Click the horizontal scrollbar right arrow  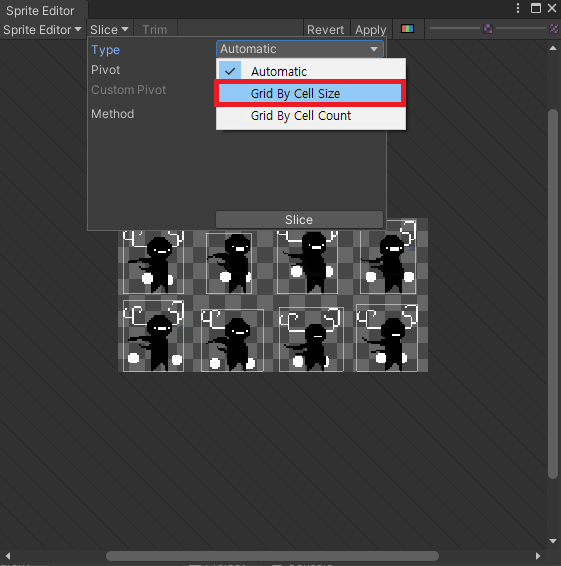click(x=538, y=556)
